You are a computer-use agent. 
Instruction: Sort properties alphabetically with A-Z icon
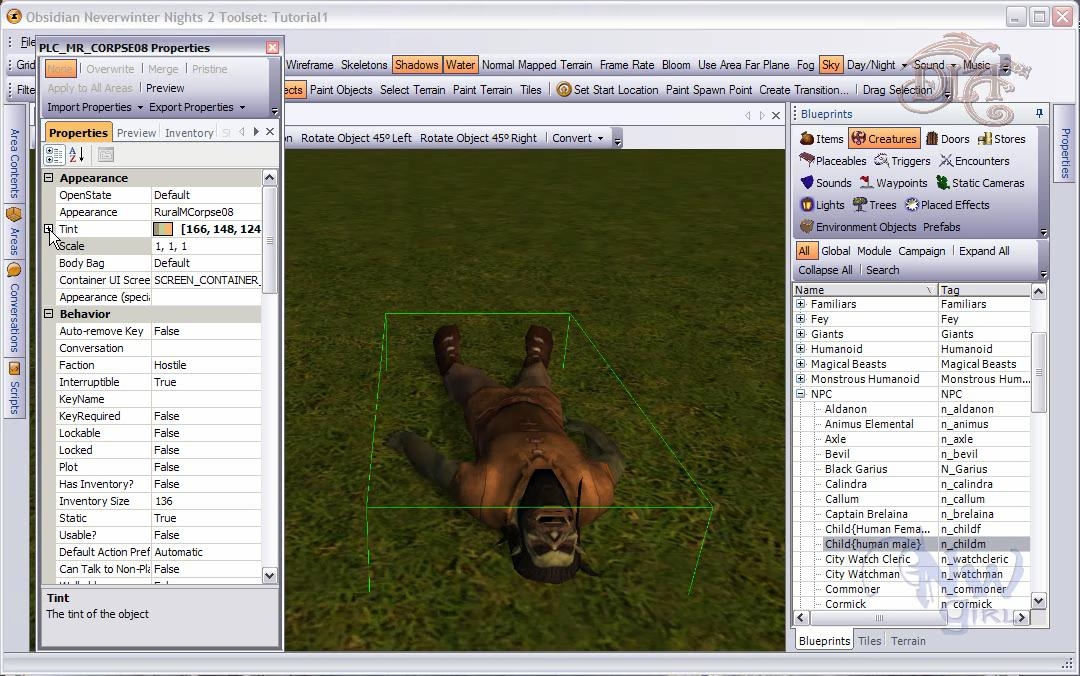tap(76, 155)
